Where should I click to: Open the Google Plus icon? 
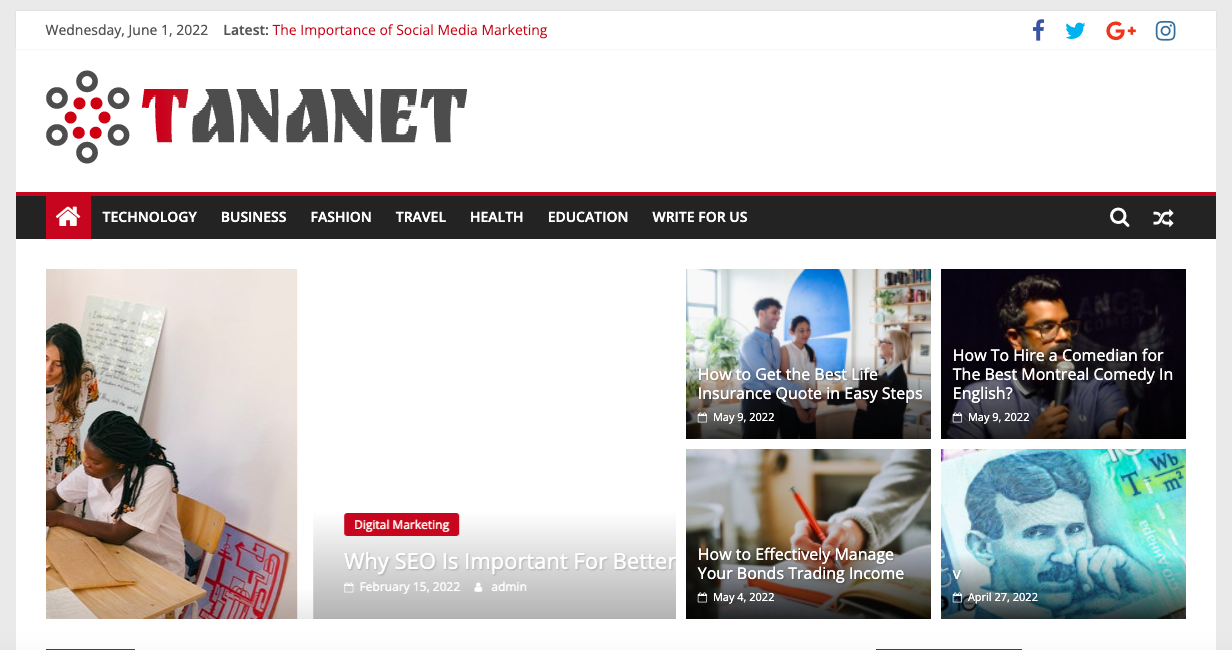[x=1121, y=31]
